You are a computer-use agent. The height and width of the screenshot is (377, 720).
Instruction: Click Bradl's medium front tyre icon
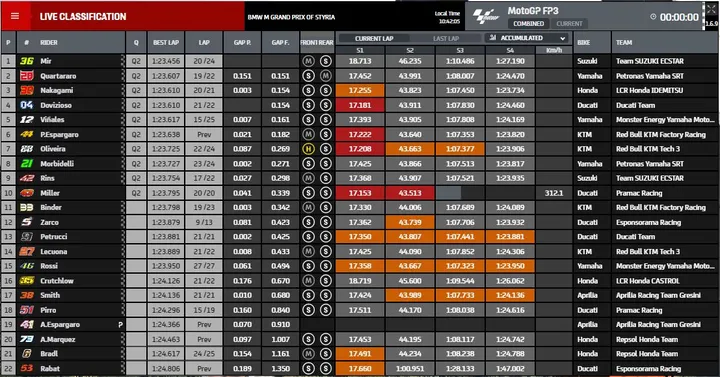[x=308, y=354]
